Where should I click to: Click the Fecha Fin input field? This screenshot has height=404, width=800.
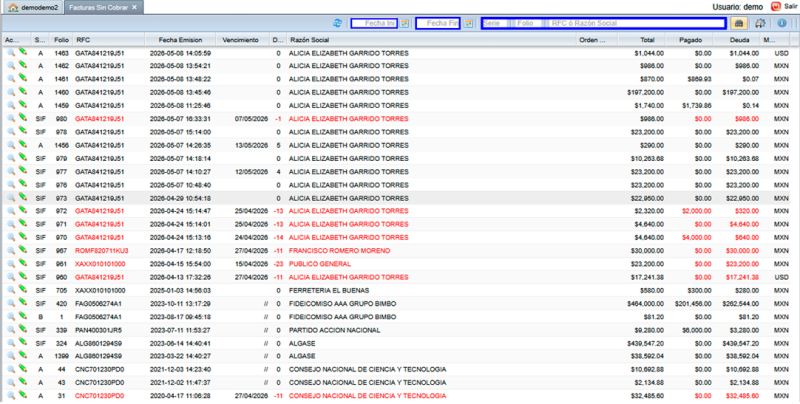point(438,23)
